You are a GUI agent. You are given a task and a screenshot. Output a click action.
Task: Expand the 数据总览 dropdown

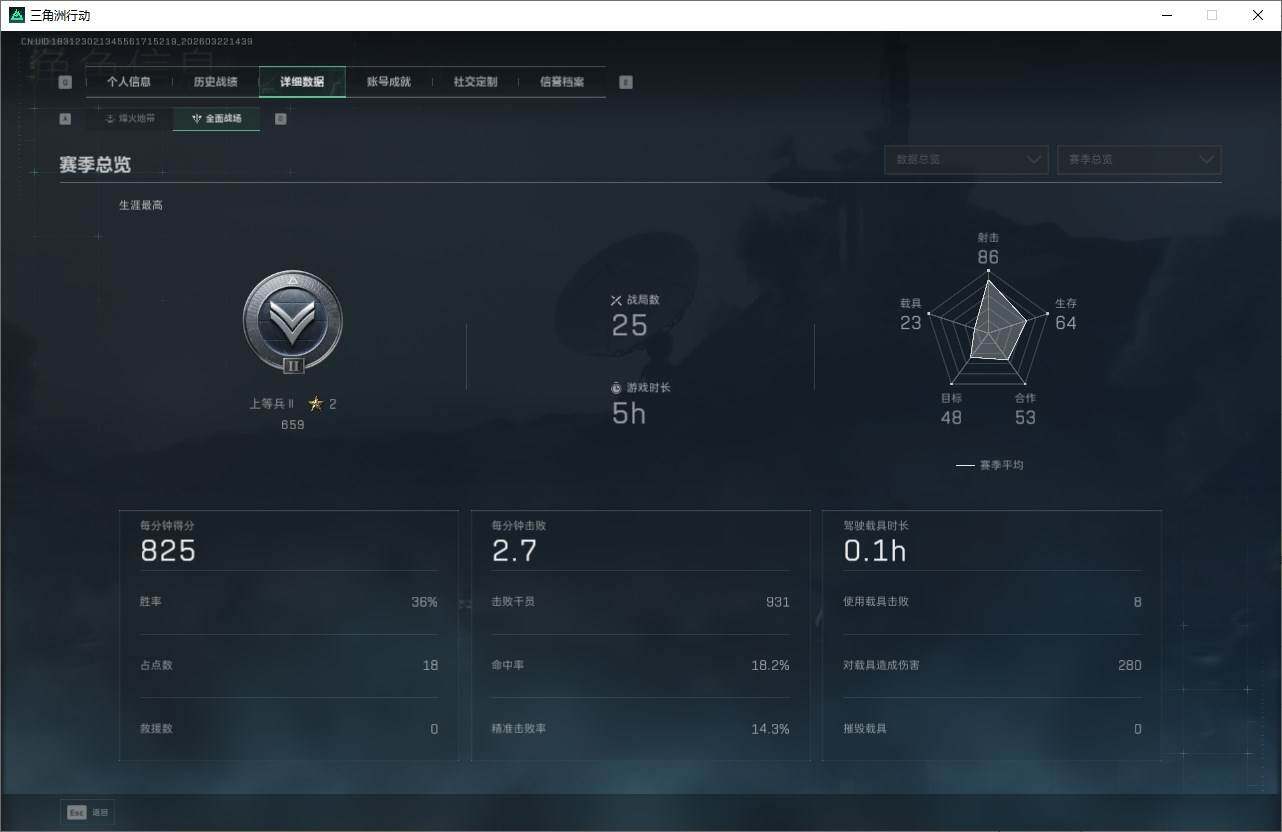tap(966, 160)
